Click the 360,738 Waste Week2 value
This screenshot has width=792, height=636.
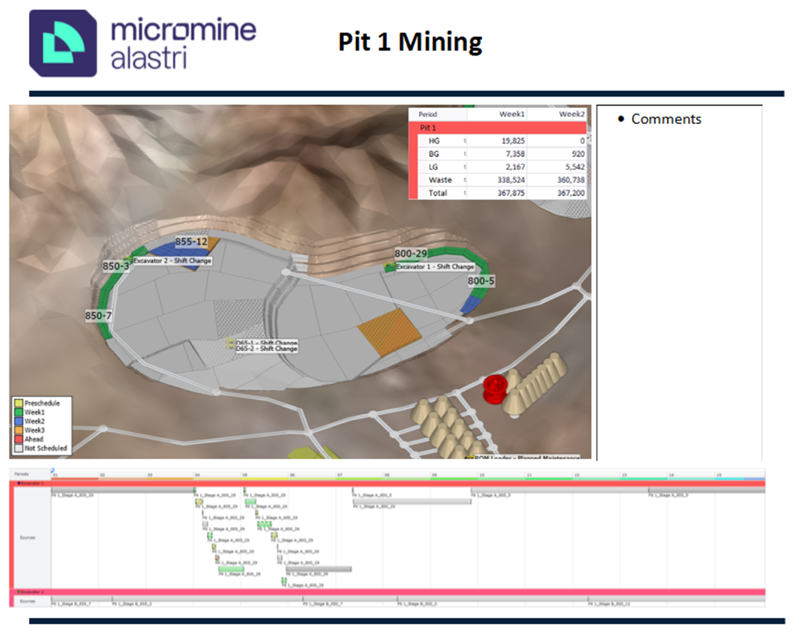click(571, 180)
